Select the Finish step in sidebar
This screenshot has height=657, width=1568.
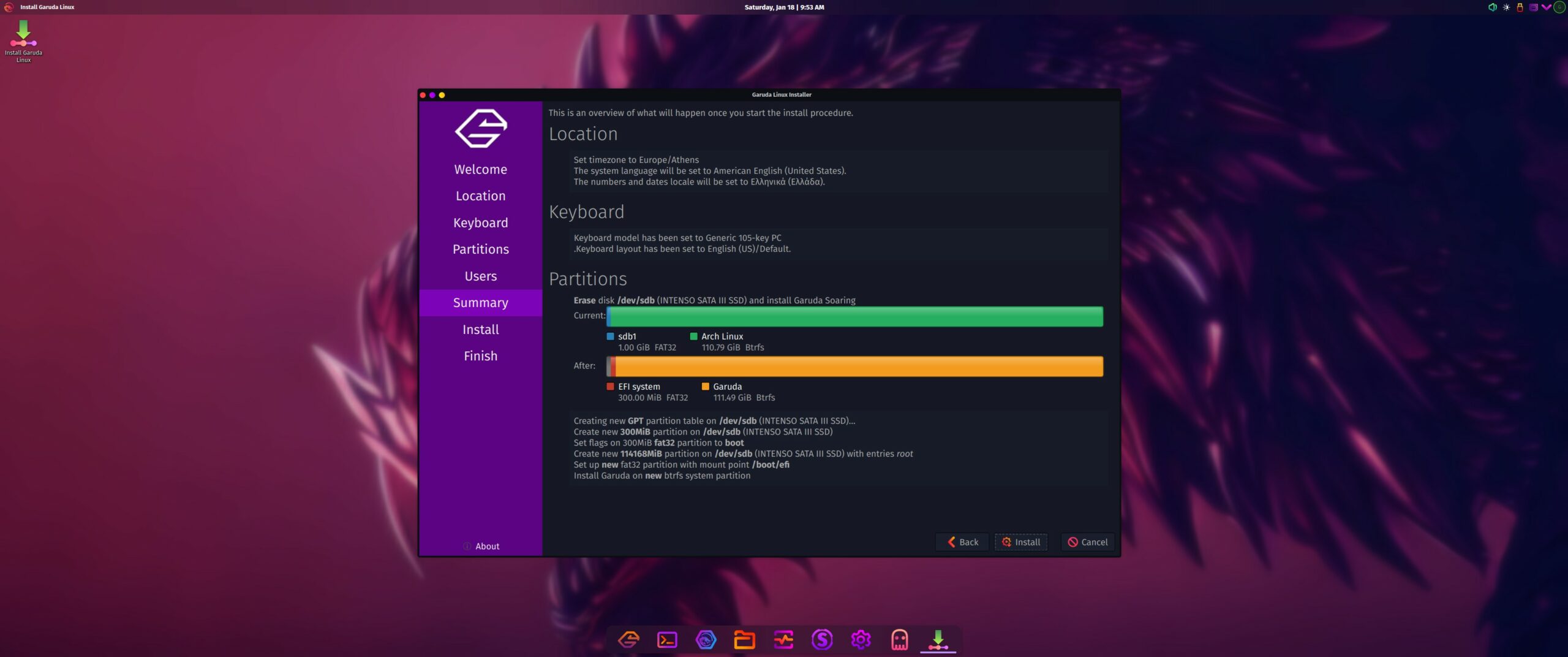(481, 356)
